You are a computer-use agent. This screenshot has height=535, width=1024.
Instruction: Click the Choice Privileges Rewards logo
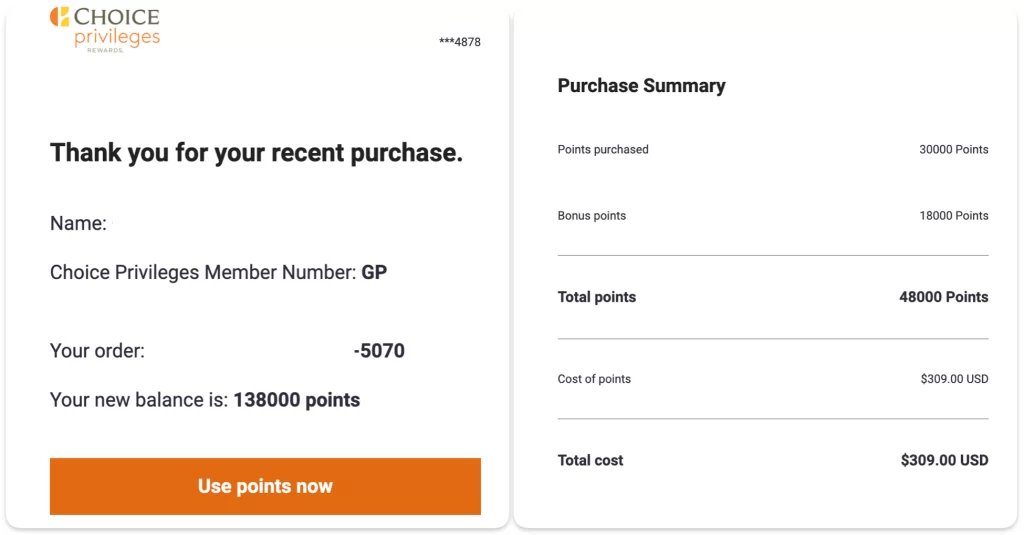tap(105, 29)
